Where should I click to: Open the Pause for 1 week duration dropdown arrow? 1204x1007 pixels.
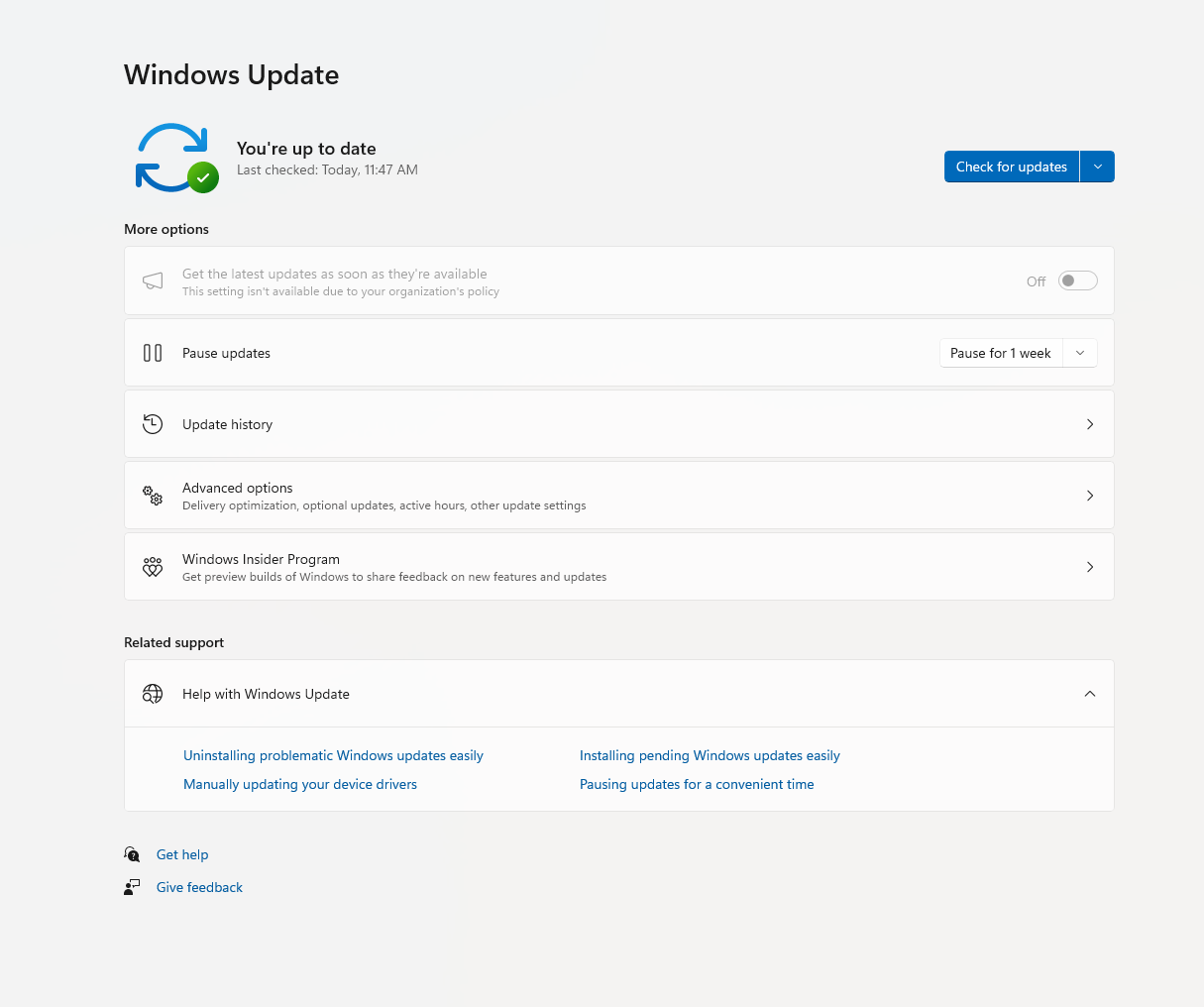pyautogui.click(x=1080, y=353)
